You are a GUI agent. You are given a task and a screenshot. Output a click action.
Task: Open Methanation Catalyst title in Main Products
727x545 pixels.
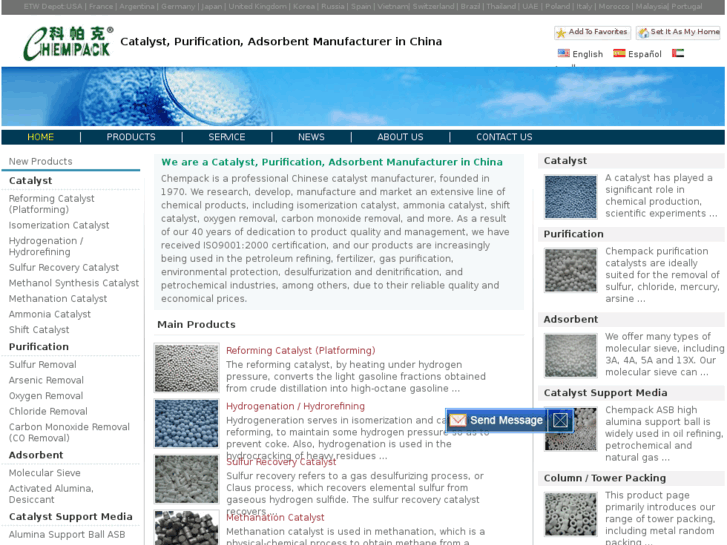point(275,517)
